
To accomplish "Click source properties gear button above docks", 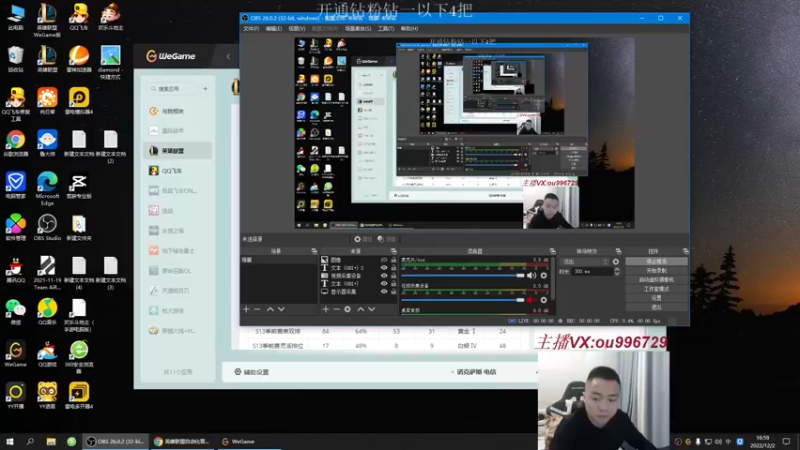I will coord(364,239).
